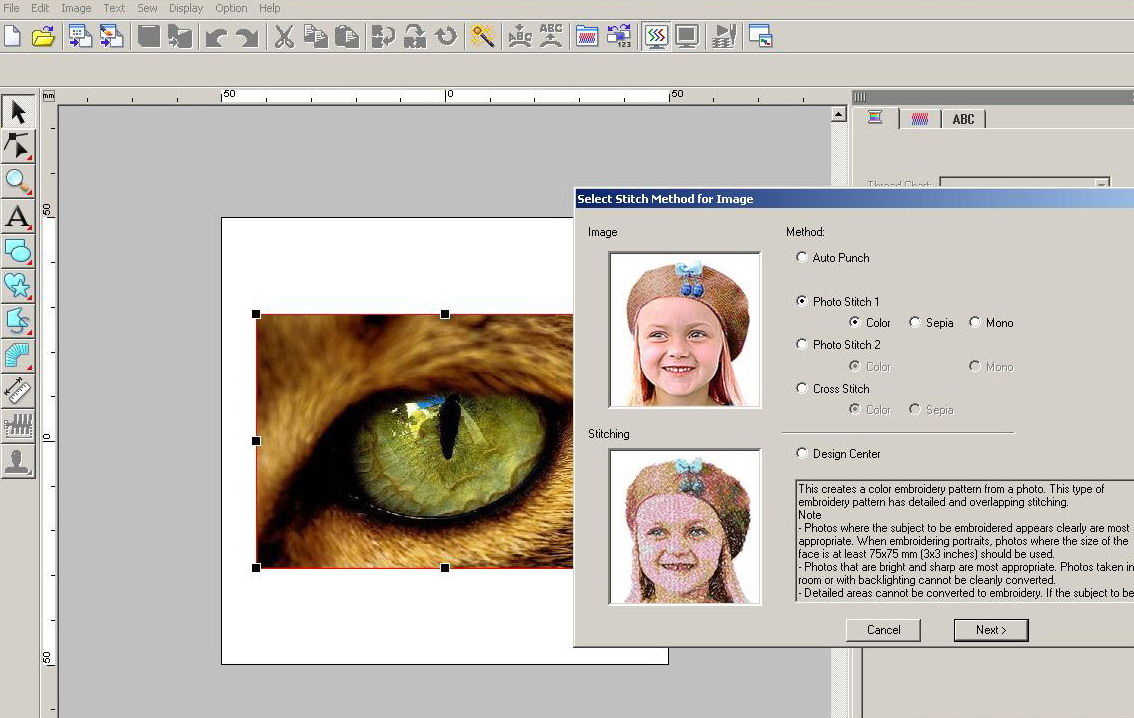
Task: Choose the Photo Stitch 2 option
Action: pos(802,344)
